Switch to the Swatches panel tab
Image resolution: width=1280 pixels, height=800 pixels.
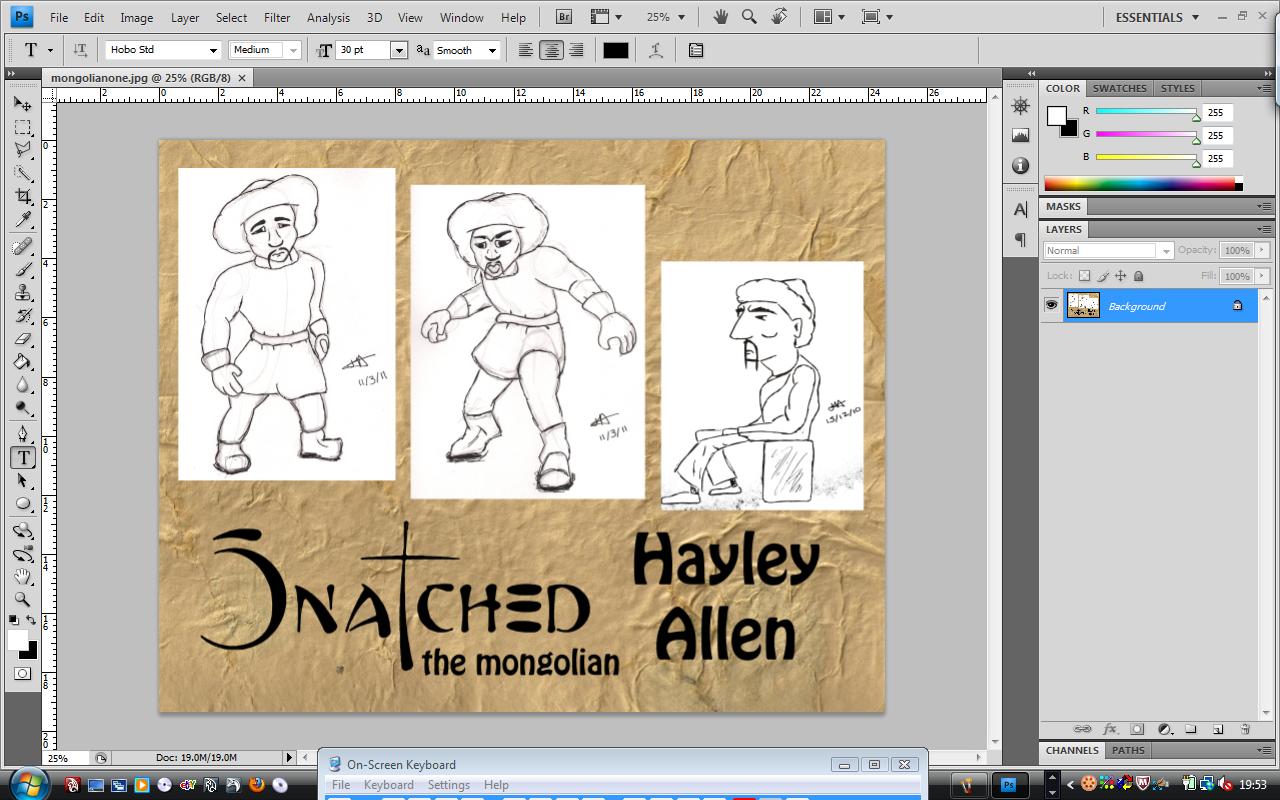[x=1119, y=88]
